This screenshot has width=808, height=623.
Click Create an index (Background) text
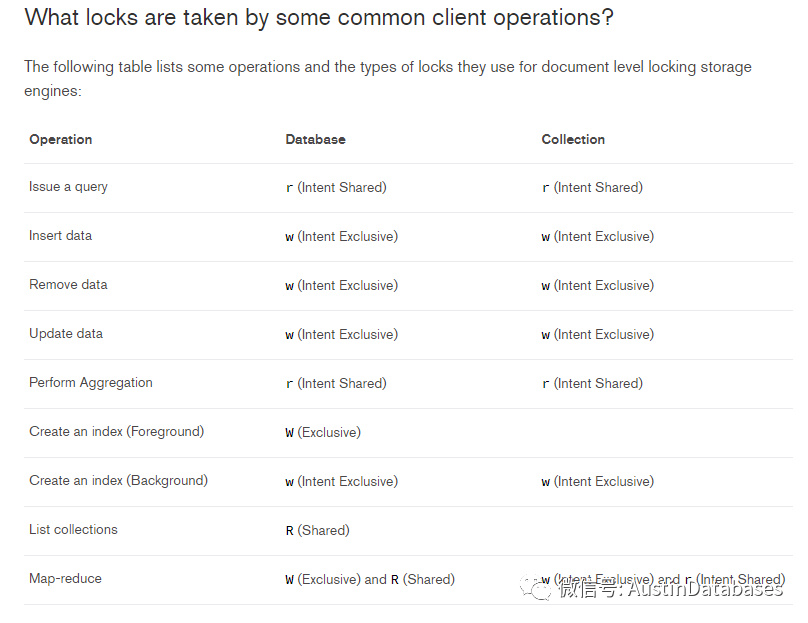tap(118, 481)
